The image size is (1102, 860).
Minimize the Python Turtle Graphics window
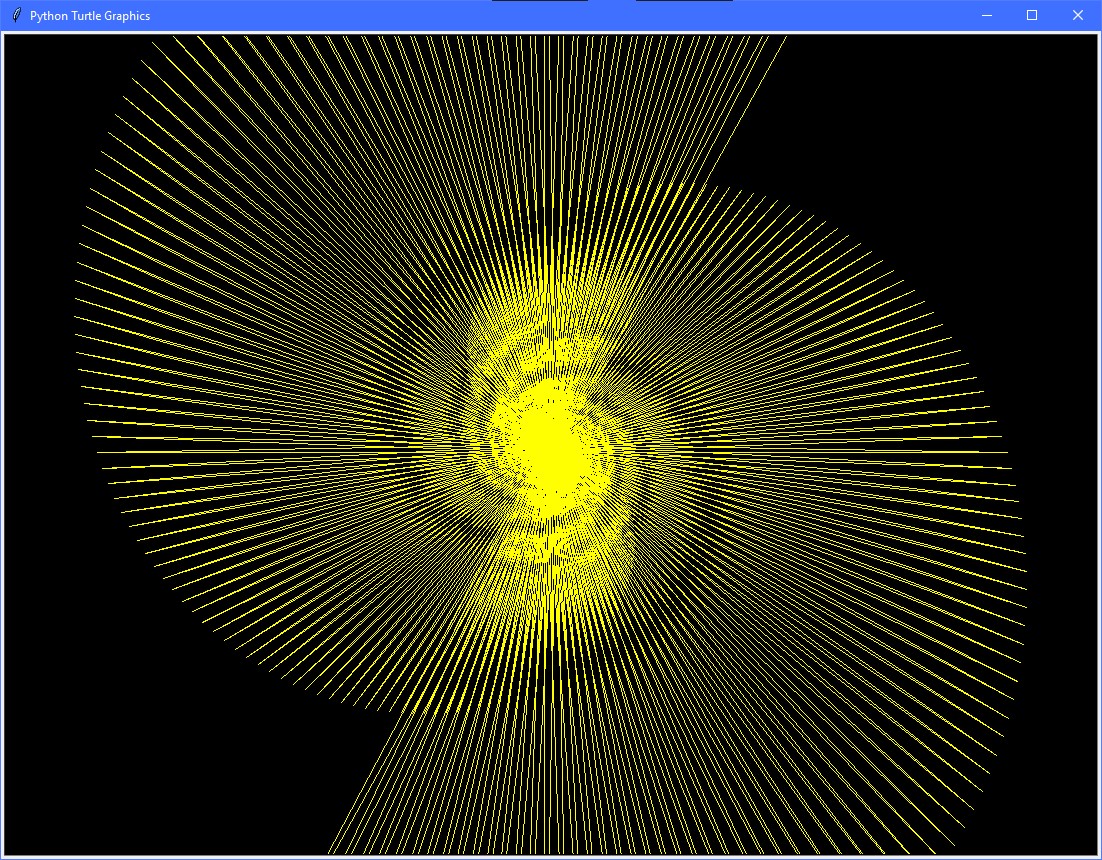(987, 15)
